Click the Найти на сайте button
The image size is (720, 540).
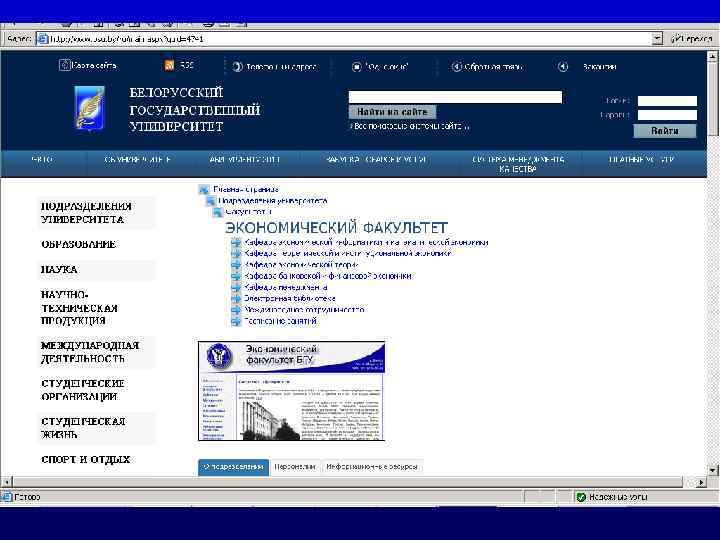pyautogui.click(x=392, y=112)
